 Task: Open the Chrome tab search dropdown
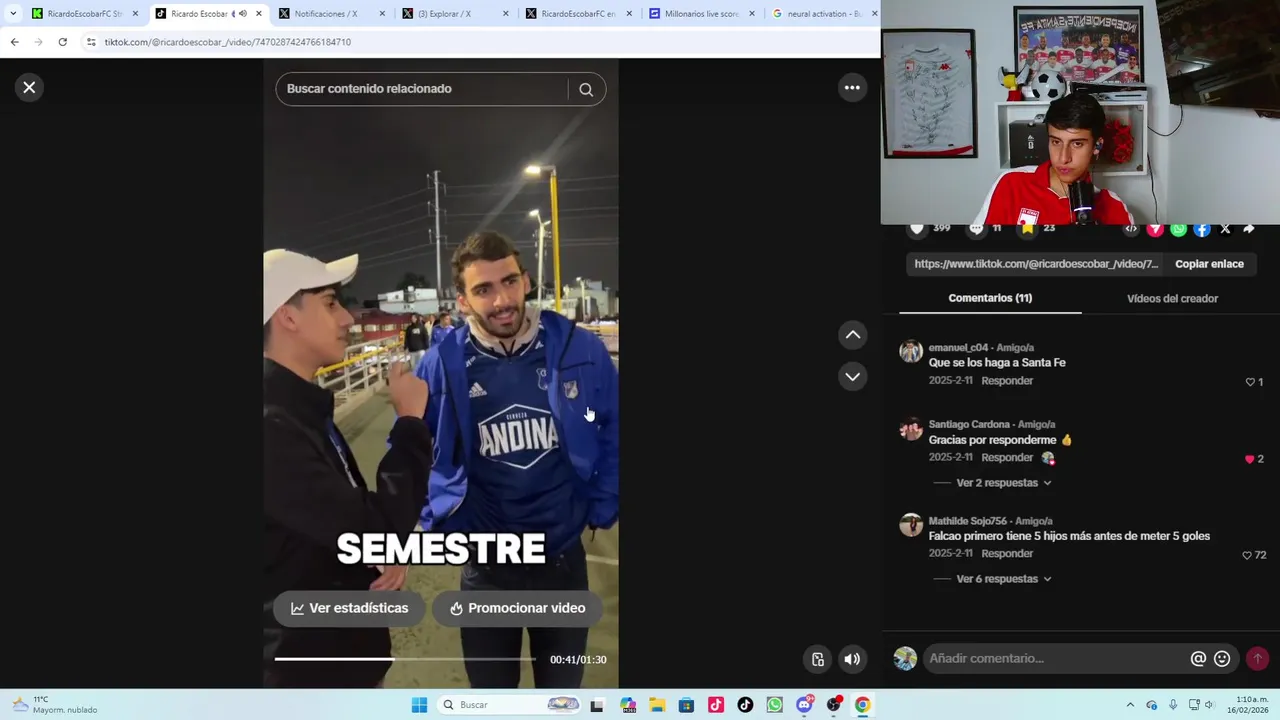point(13,14)
